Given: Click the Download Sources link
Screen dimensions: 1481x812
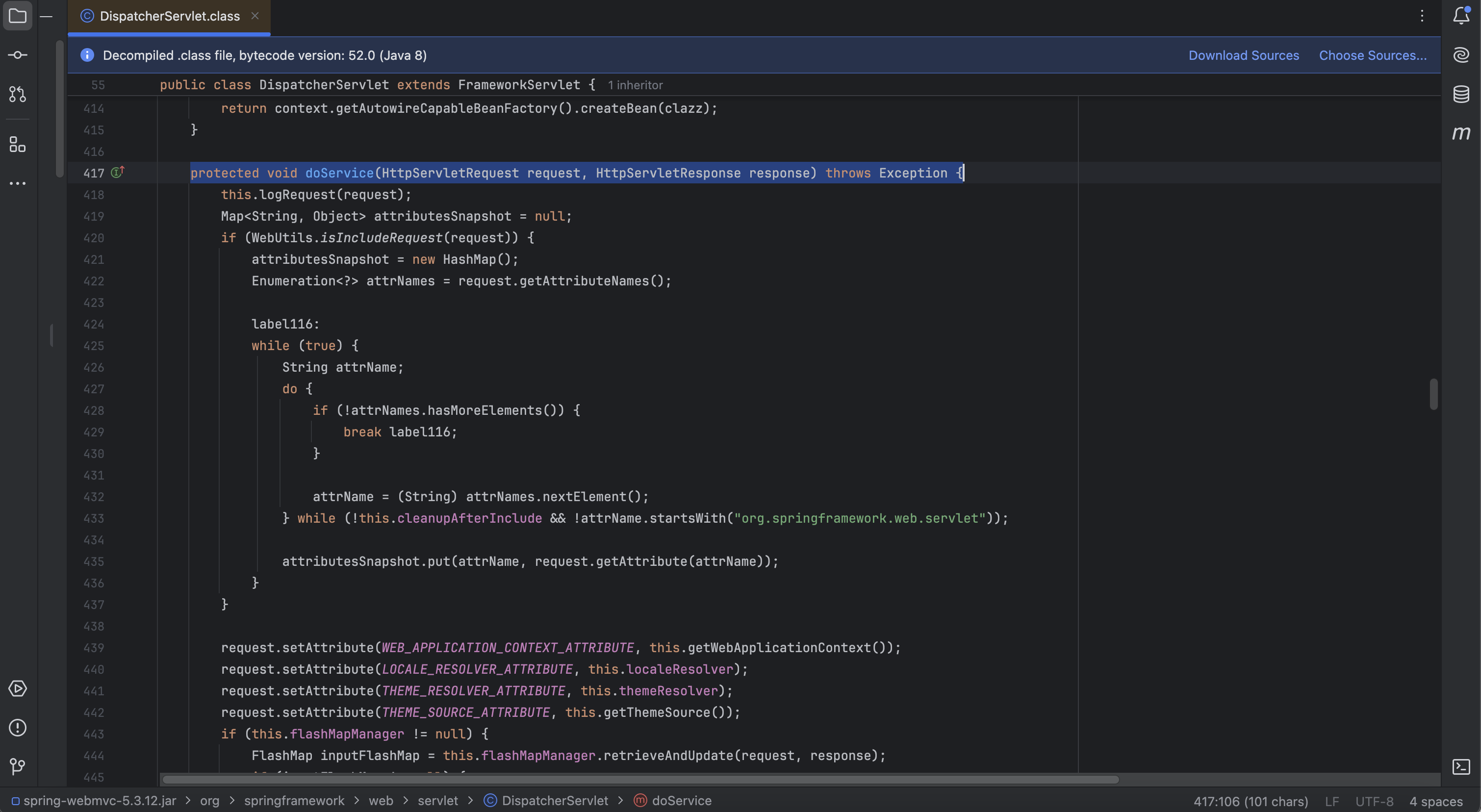Looking at the screenshot, I should (1244, 55).
